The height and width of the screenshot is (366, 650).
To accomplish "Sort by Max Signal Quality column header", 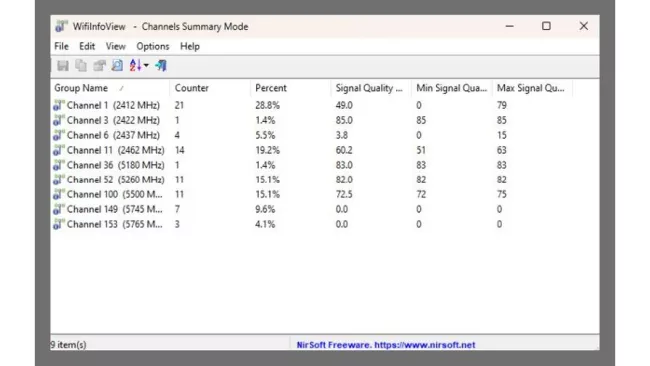I will (532, 88).
